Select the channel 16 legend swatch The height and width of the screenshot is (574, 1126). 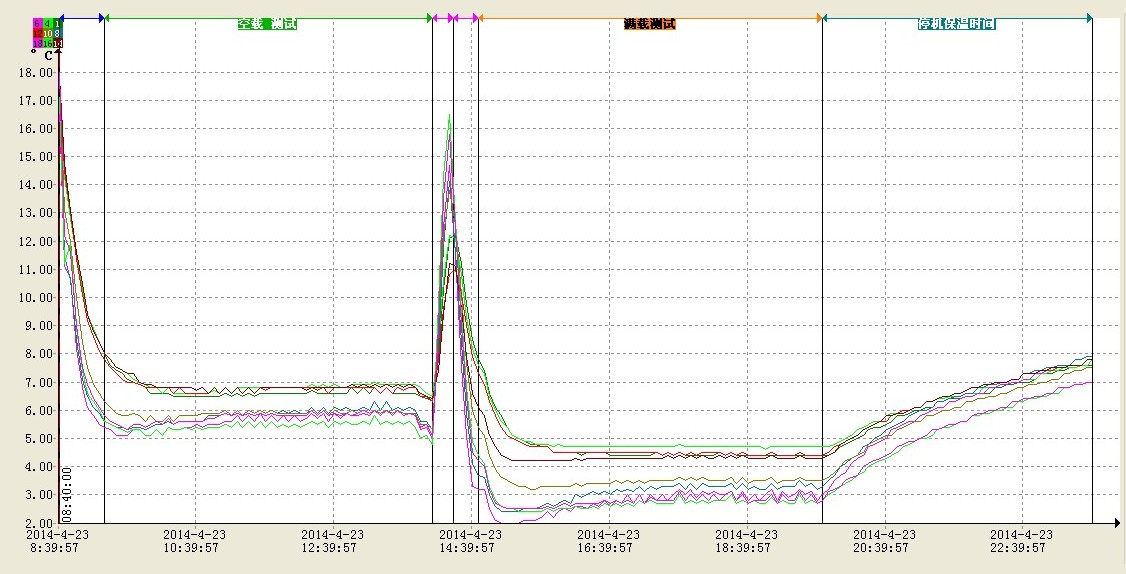coord(47,43)
